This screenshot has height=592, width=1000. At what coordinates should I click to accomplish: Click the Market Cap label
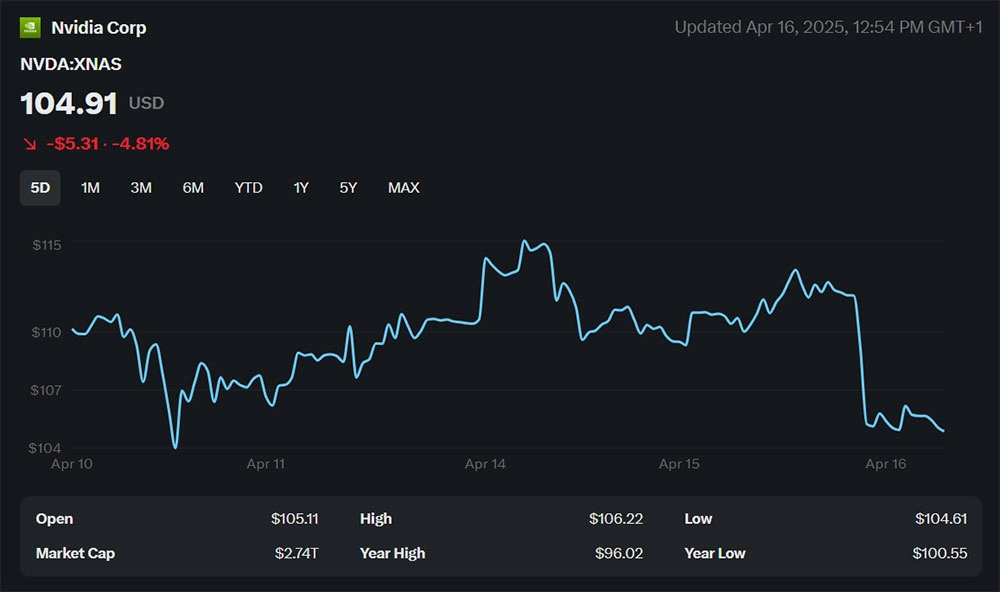click(75, 553)
